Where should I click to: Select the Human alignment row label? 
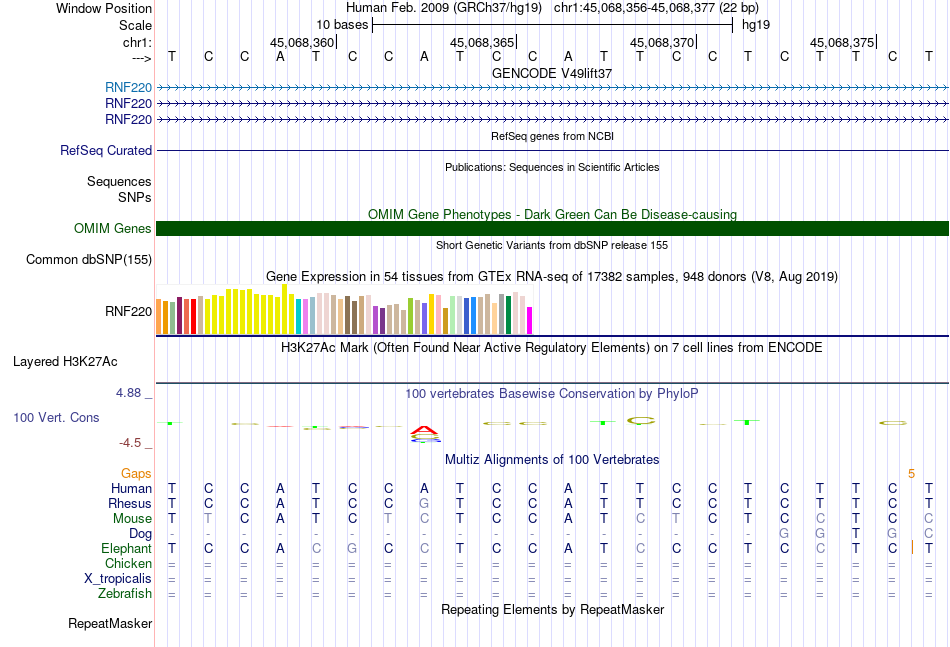(131, 488)
